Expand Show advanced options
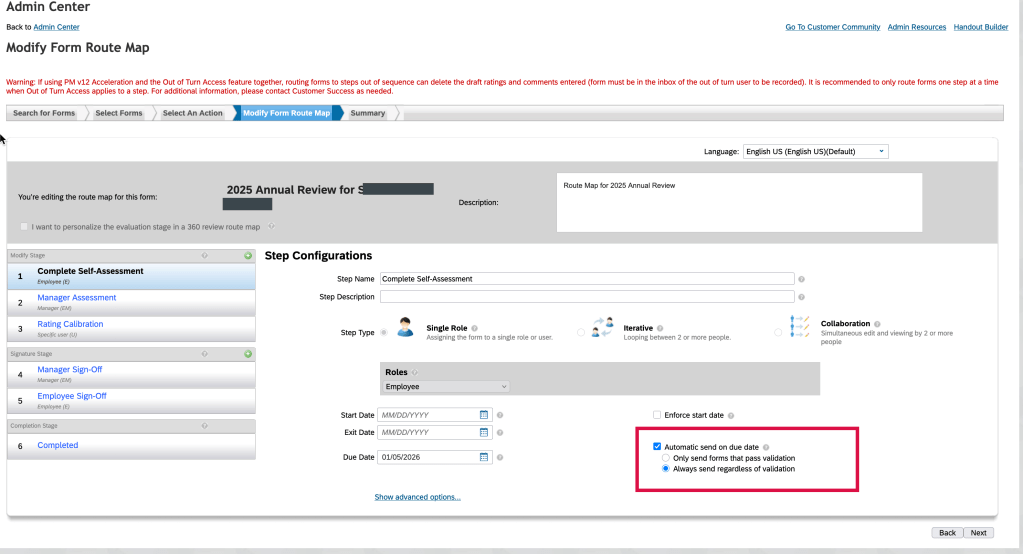The height and width of the screenshot is (554, 1023). click(417, 497)
